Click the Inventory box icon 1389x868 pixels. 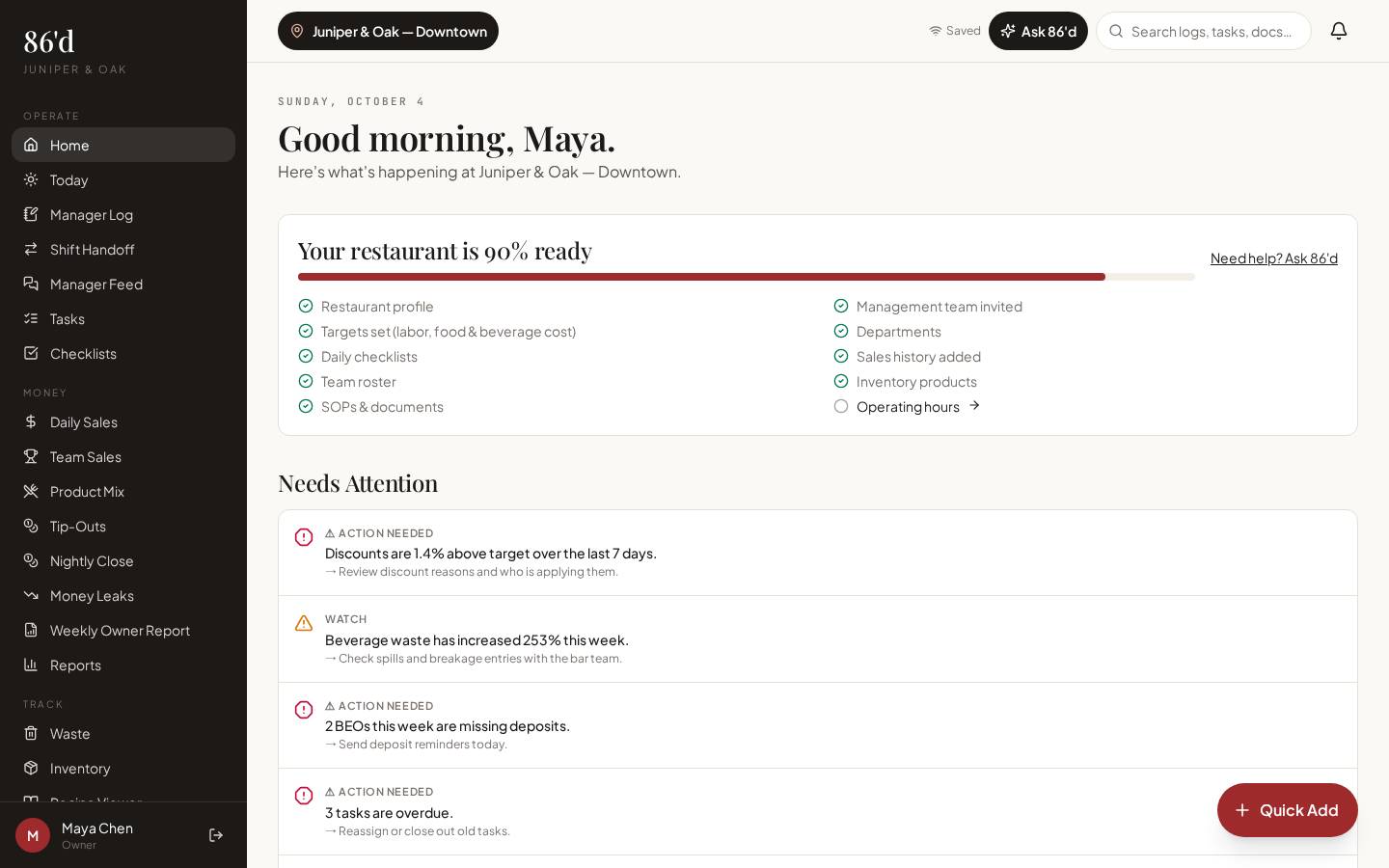point(31,768)
